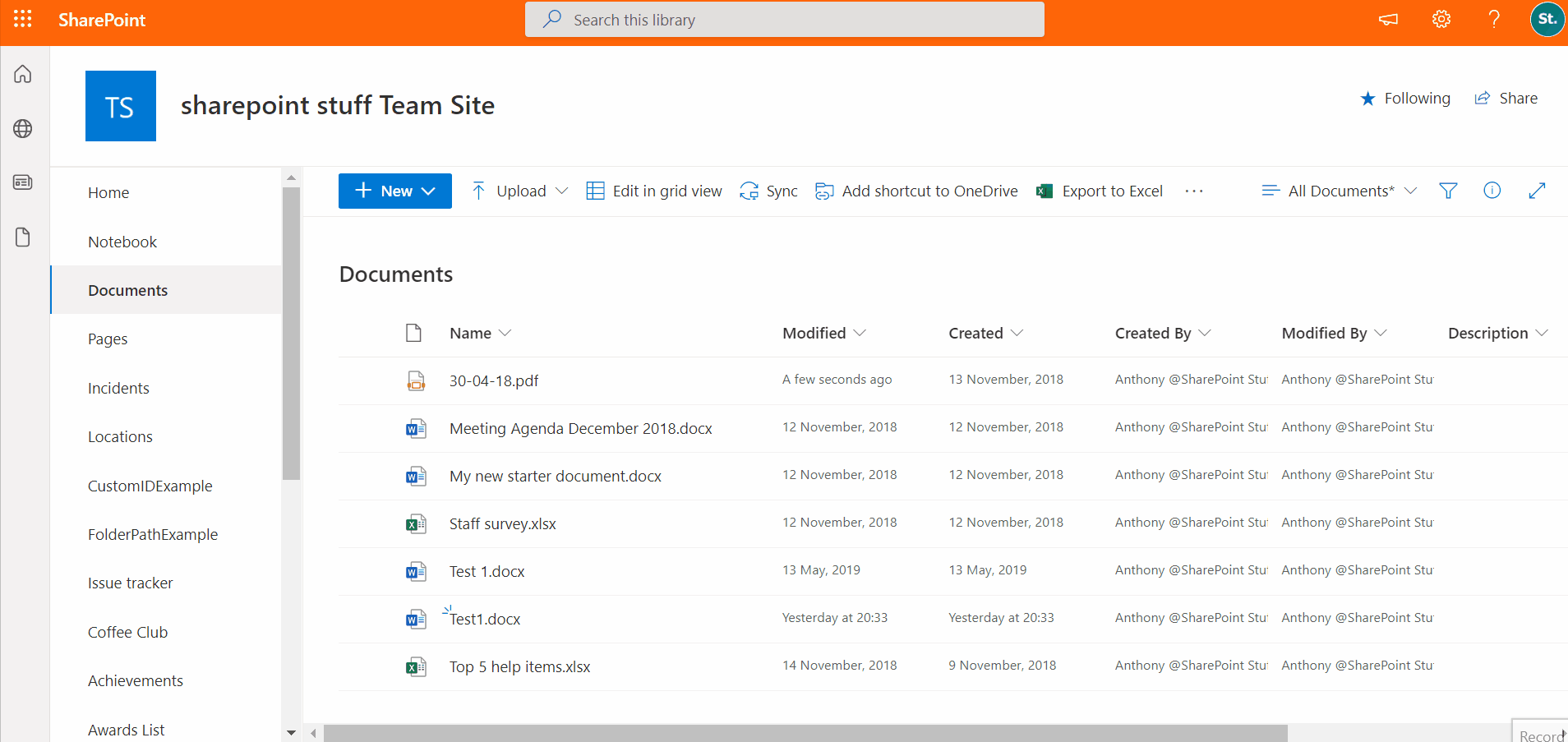Add shortcut to OneDrive
Screen dimensions: 1568x742
(x=916, y=191)
